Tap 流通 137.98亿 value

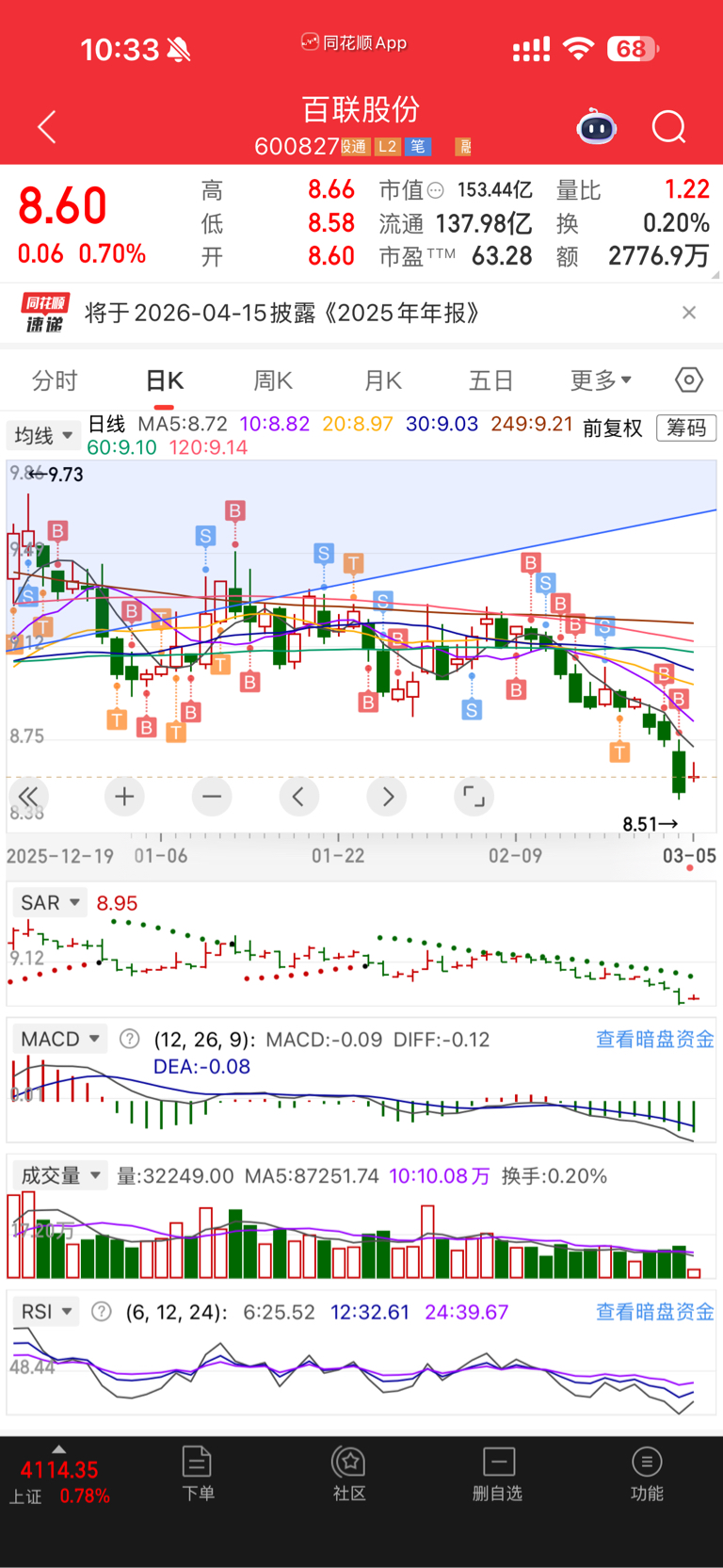pyautogui.click(x=484, y=223)
